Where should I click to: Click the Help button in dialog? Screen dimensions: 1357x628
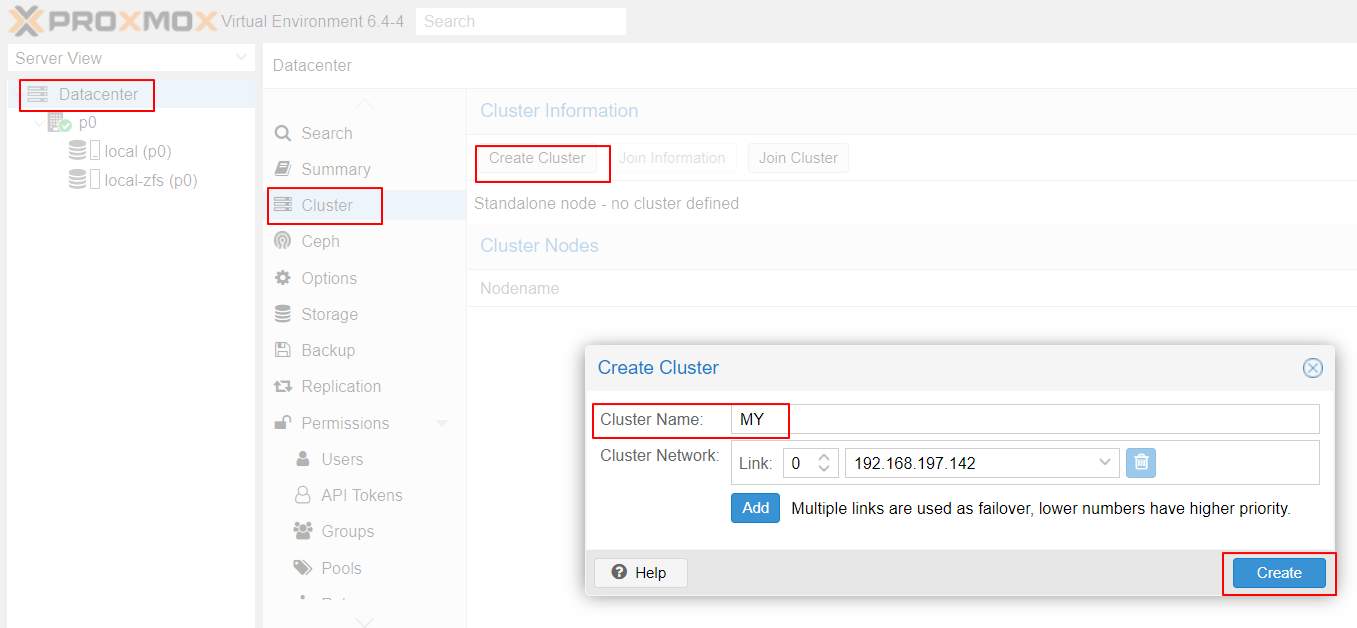click(640, 573)
